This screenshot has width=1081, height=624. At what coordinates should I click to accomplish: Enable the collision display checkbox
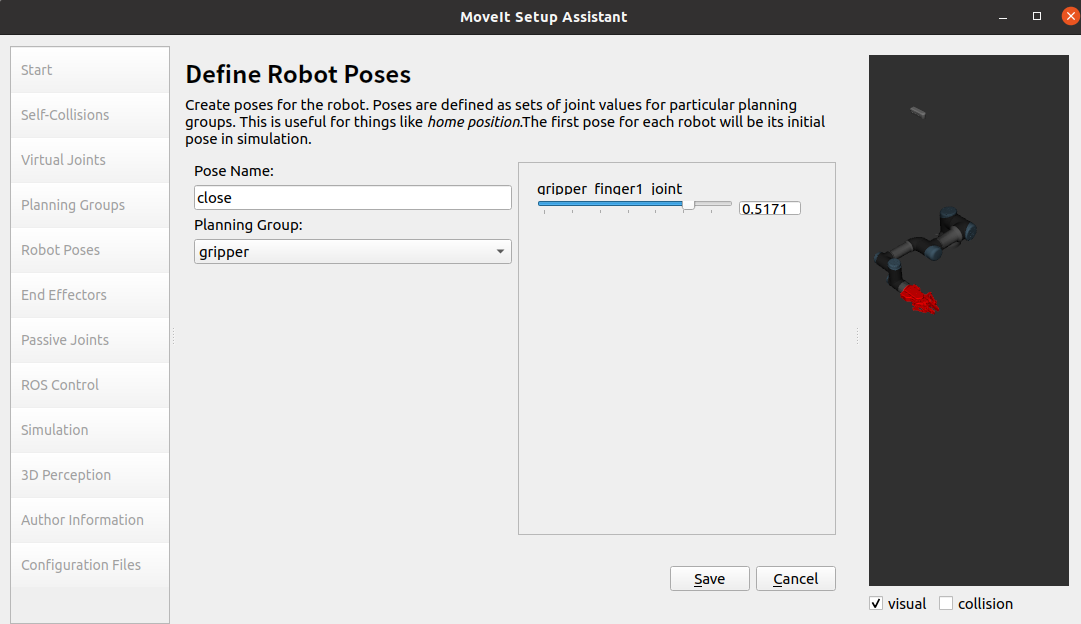pos(945,603)
